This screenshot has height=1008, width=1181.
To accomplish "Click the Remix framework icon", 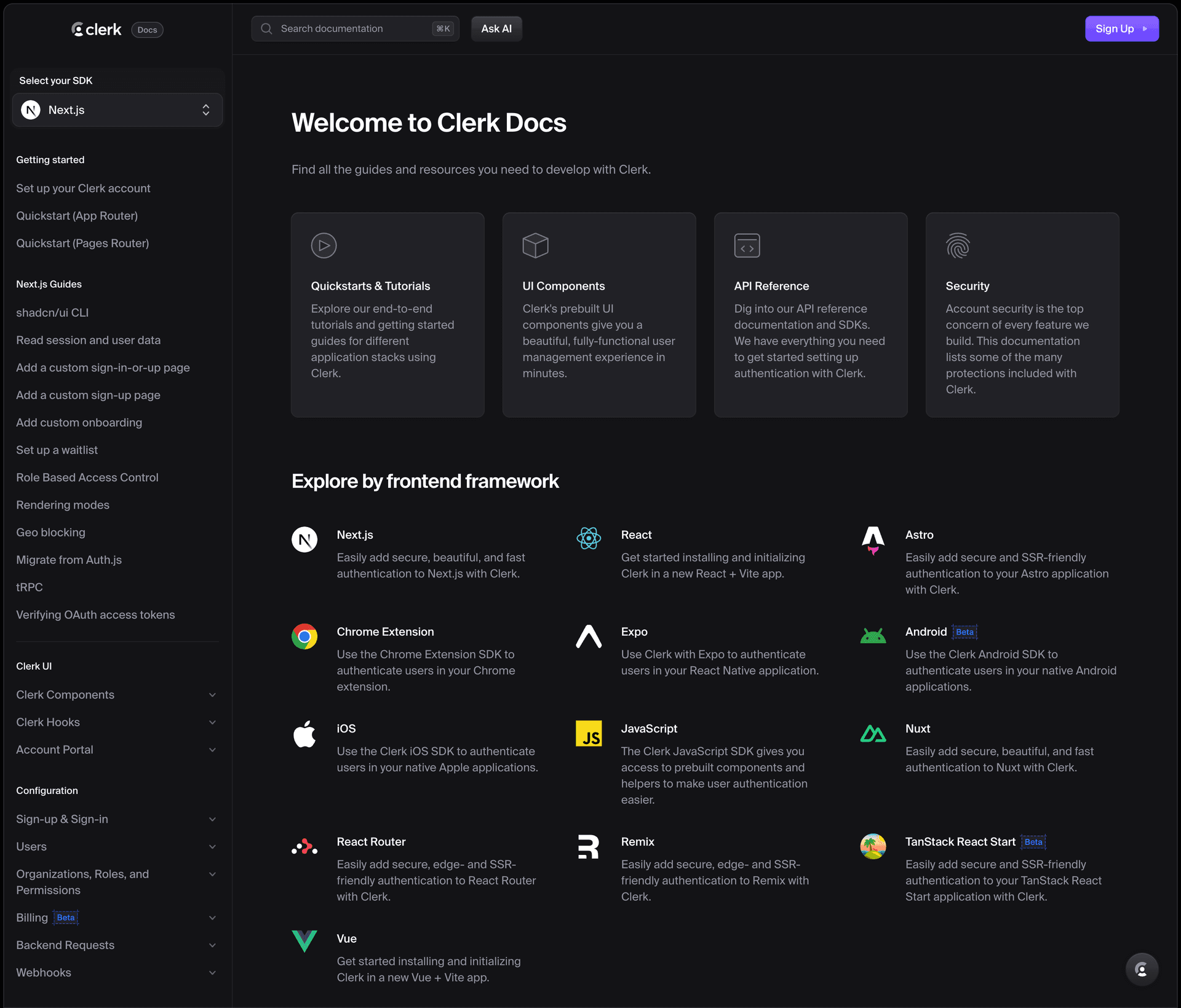I will (589, 846).
